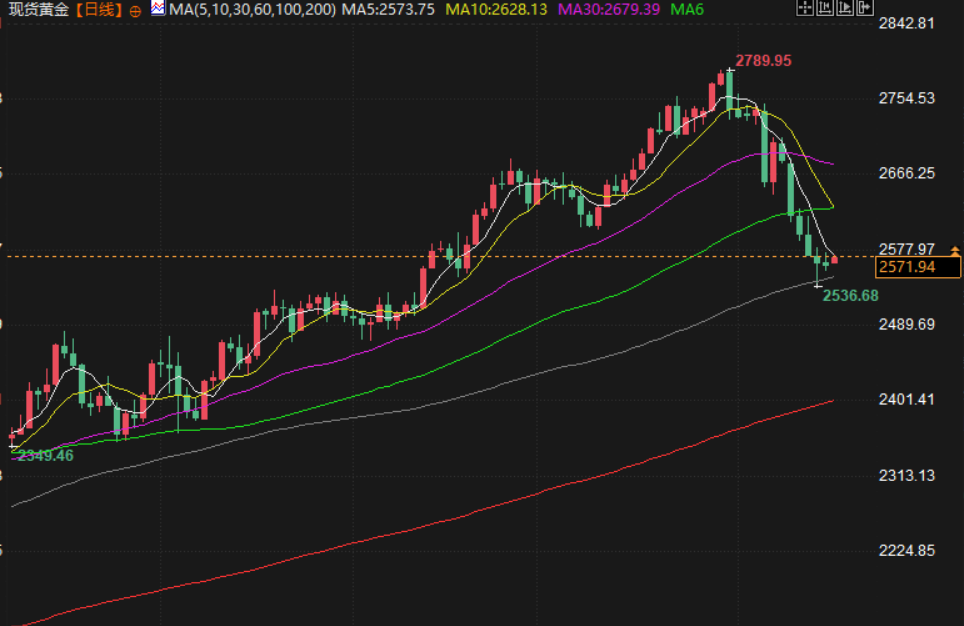Click the latest red candlestick near 2571
The height and width of the screenshot is (626, 964).
tap(834, 260)
